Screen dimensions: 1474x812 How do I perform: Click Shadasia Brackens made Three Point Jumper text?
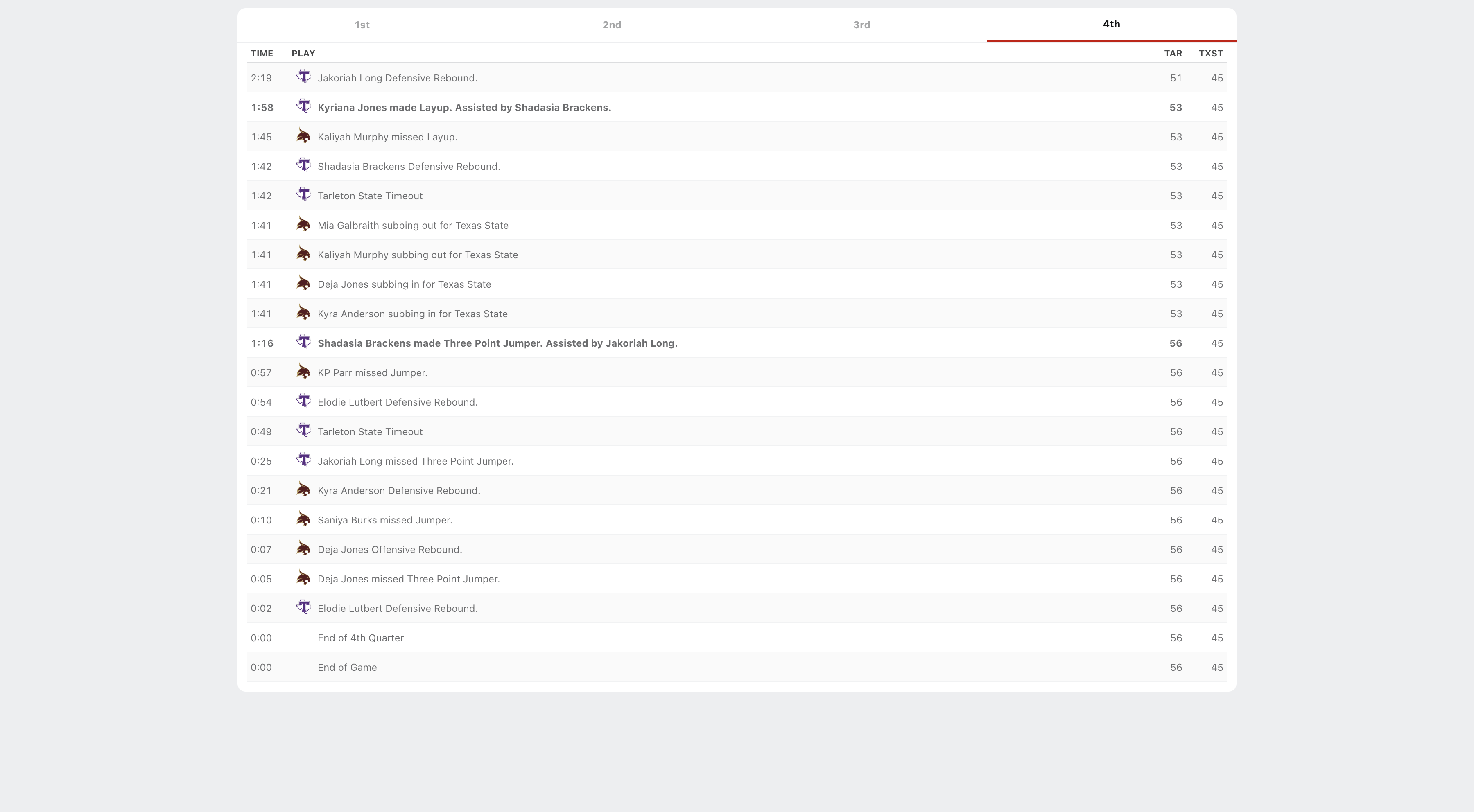497,343
